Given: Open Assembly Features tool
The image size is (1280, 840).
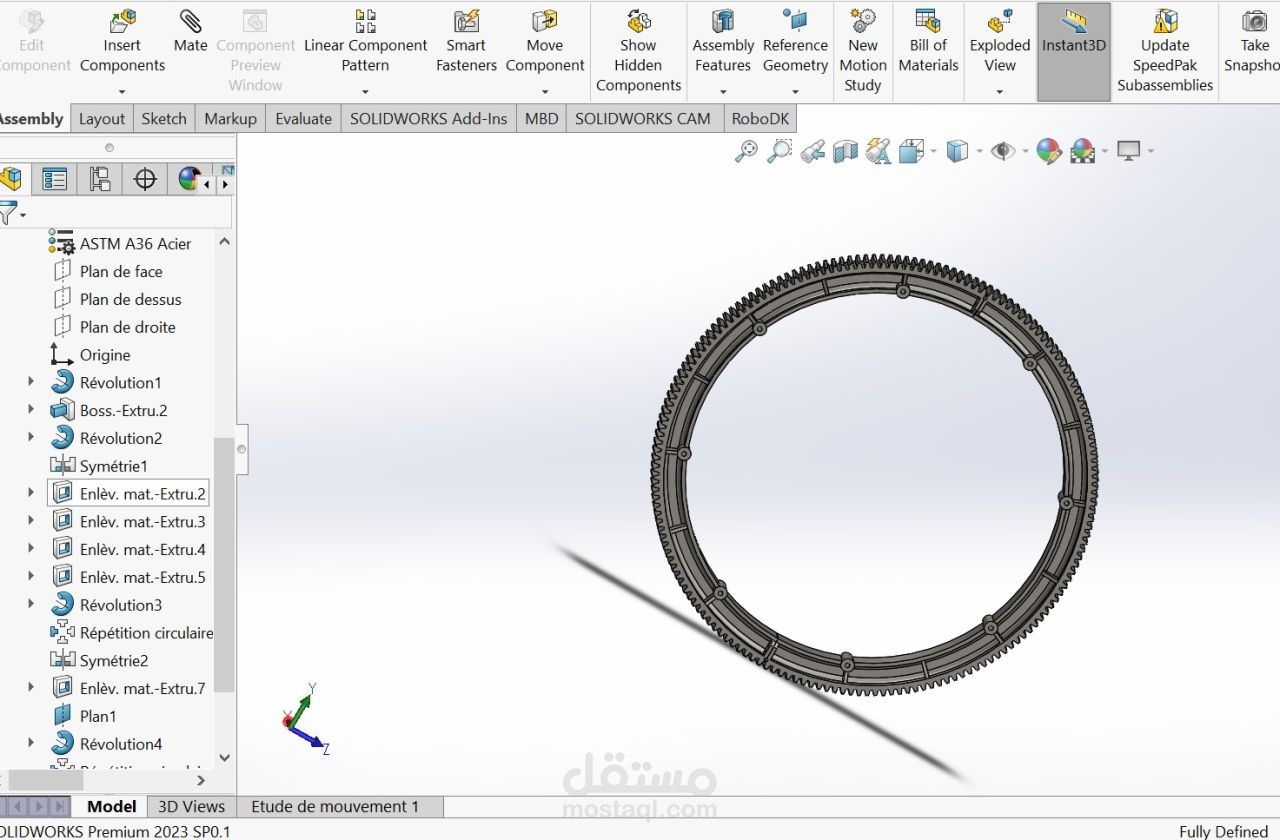Looking at the screenshot, I should (x=723, y=42).
